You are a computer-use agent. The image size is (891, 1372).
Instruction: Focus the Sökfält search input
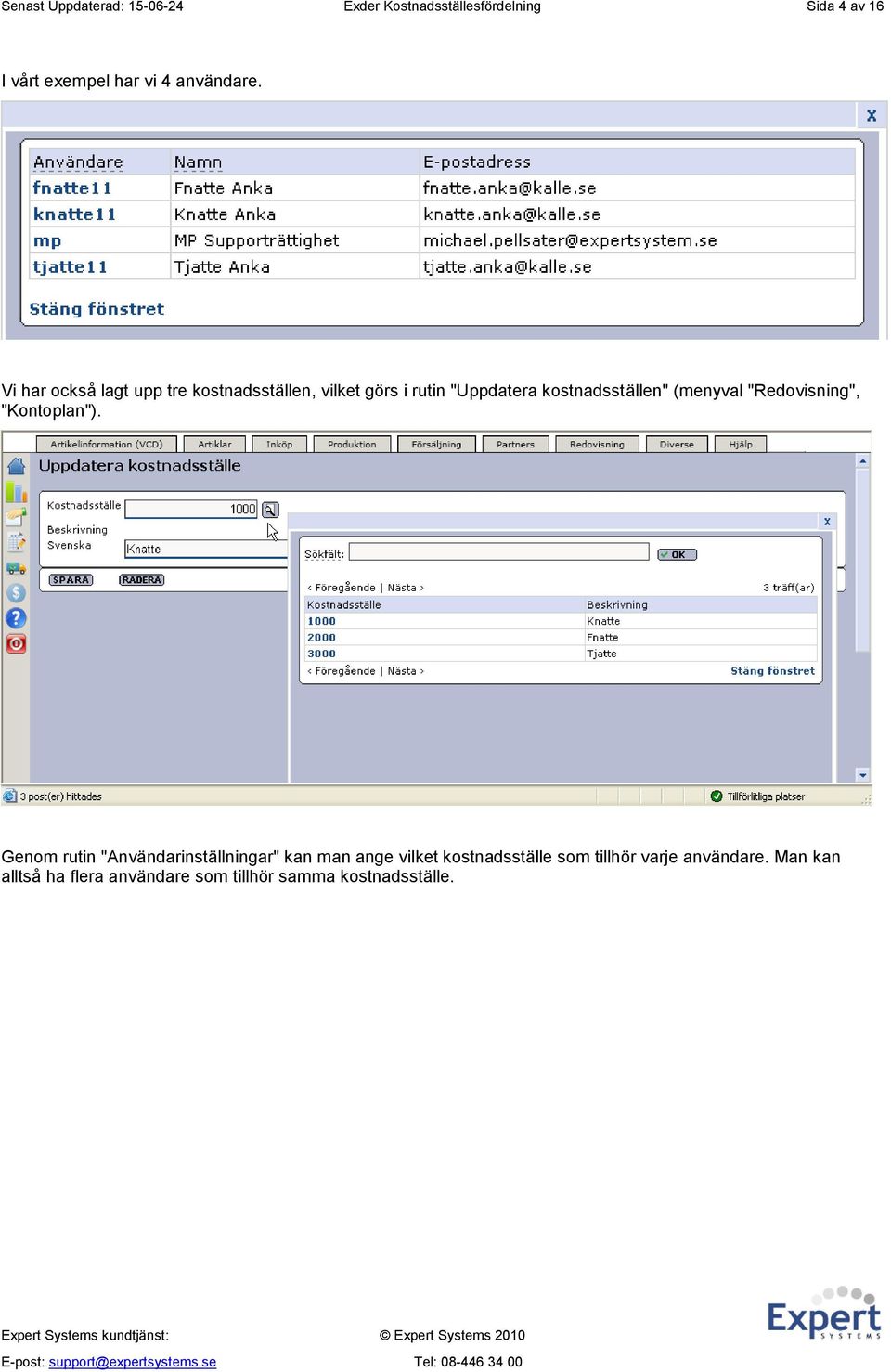click(498, 552)
